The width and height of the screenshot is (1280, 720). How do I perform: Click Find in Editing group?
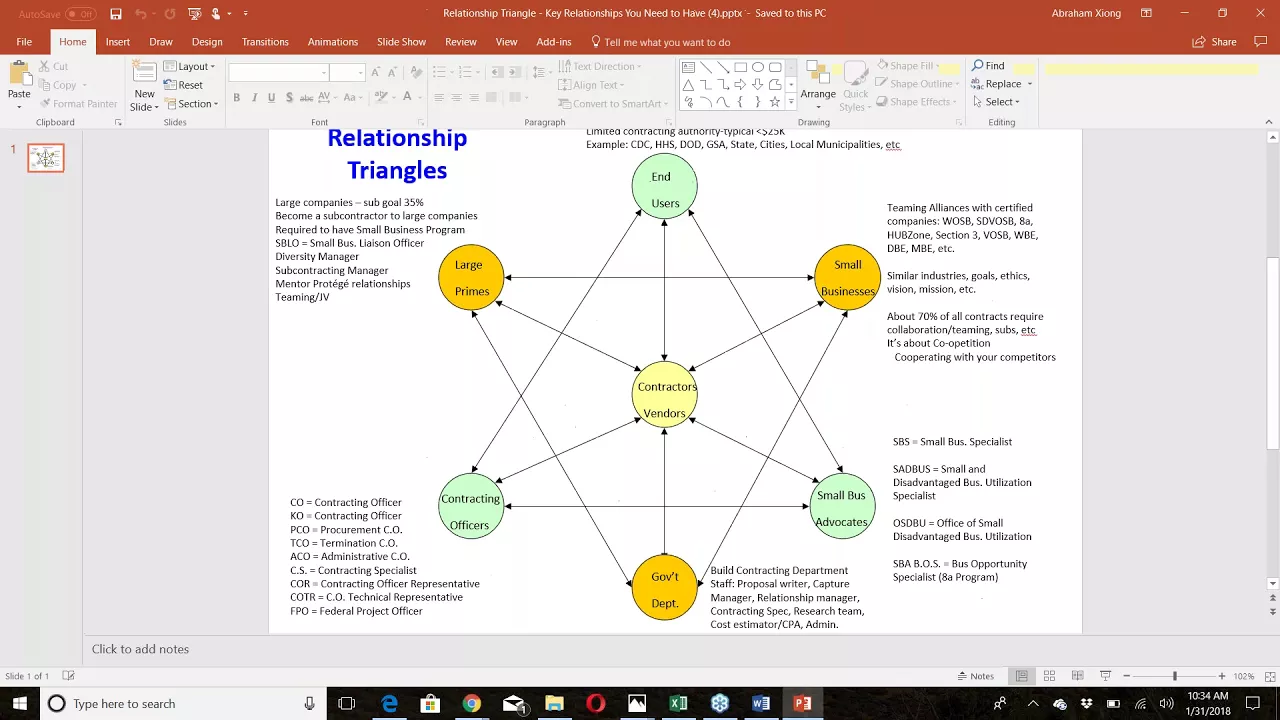[988, 66]
